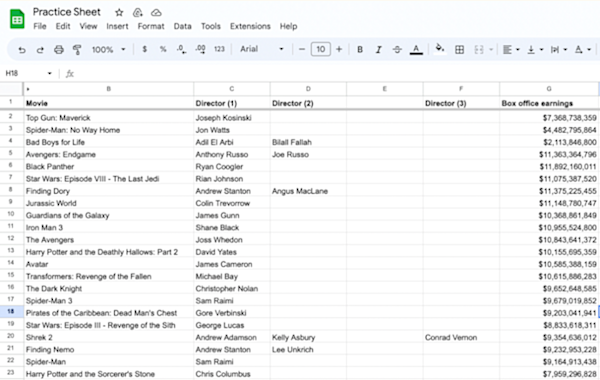
Task: Open the Google Sheets home icon
Action: coord(17,19)
